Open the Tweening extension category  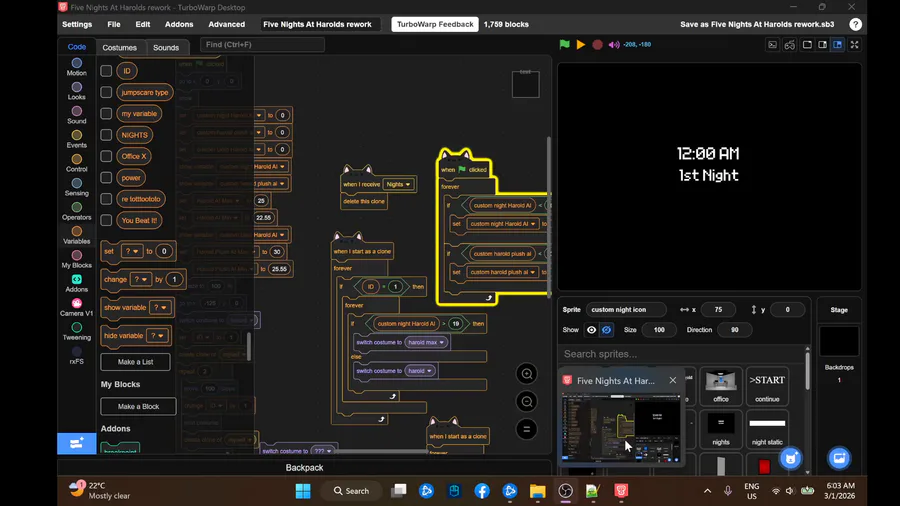point(76,332)
